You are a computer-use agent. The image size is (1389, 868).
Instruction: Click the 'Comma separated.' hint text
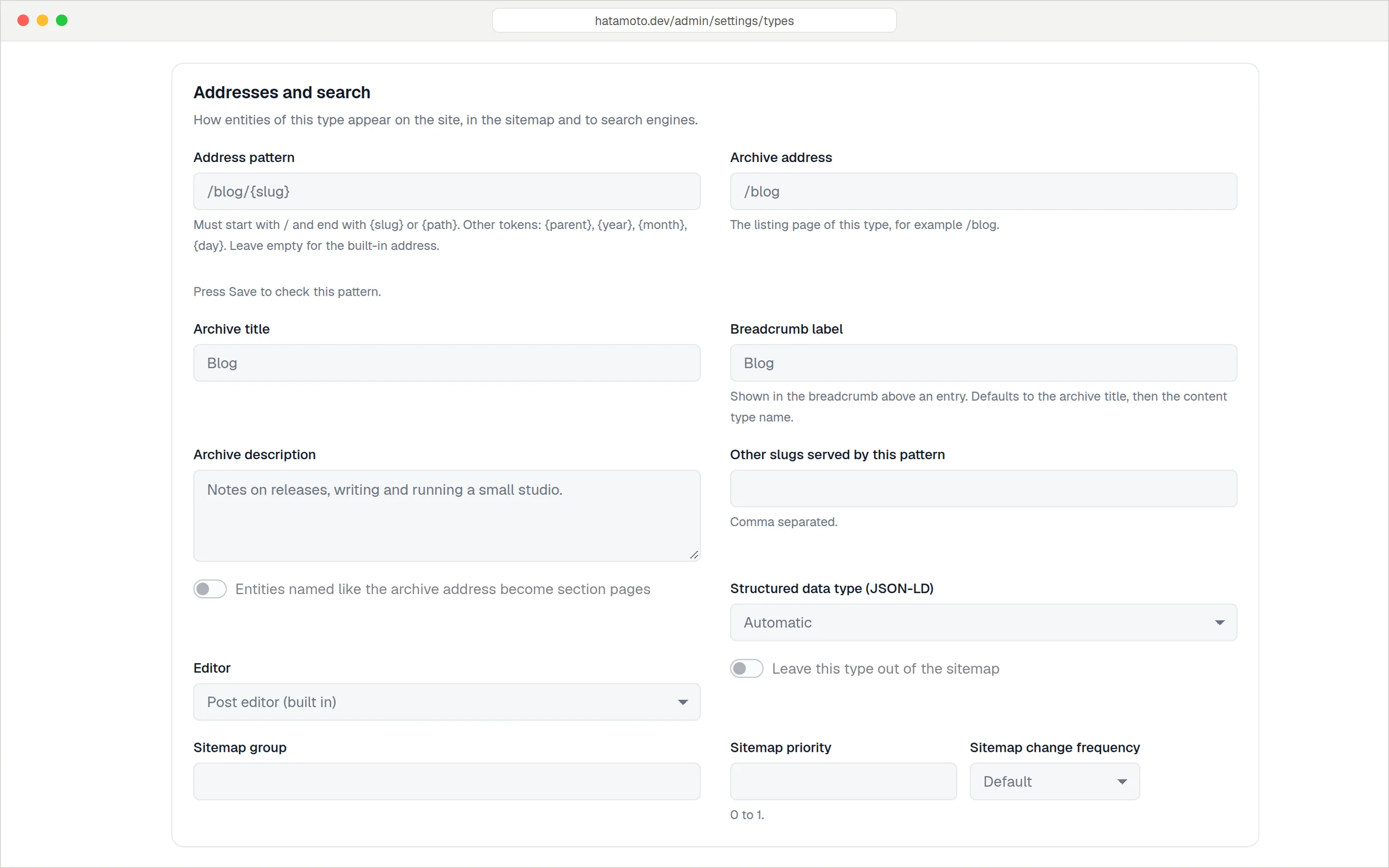click(783, 522)
